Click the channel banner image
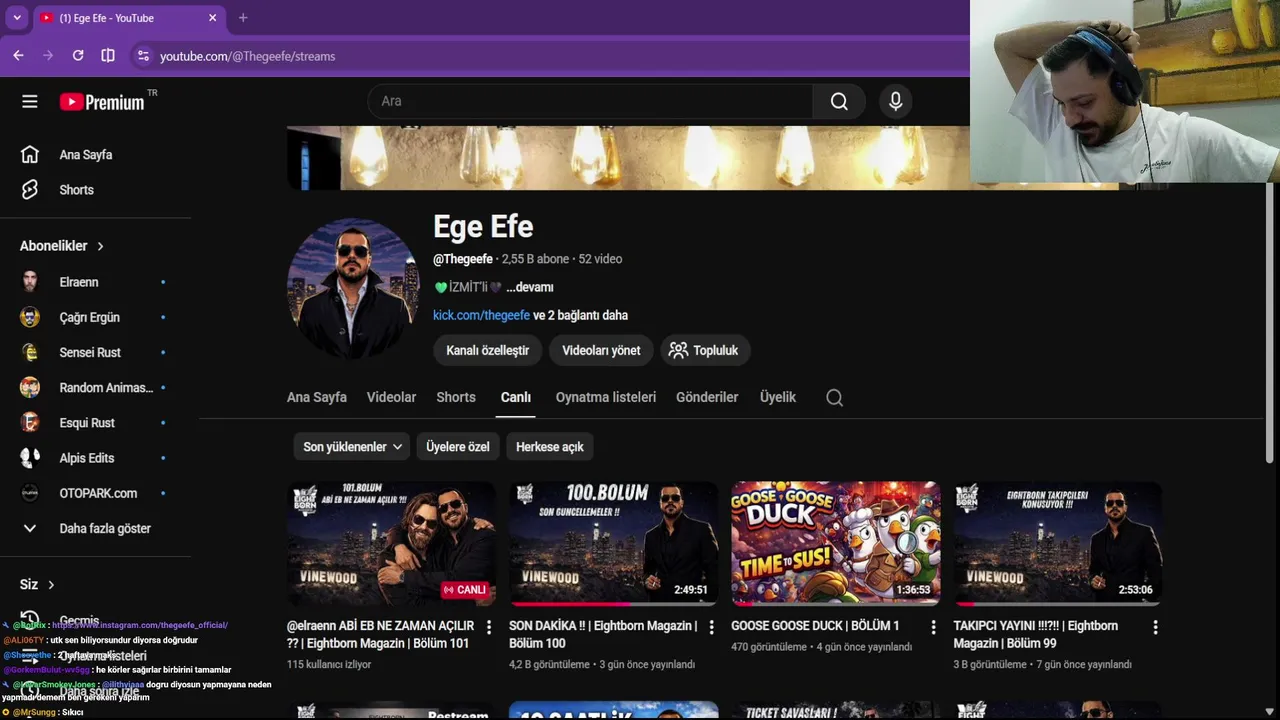 [628, 158]
